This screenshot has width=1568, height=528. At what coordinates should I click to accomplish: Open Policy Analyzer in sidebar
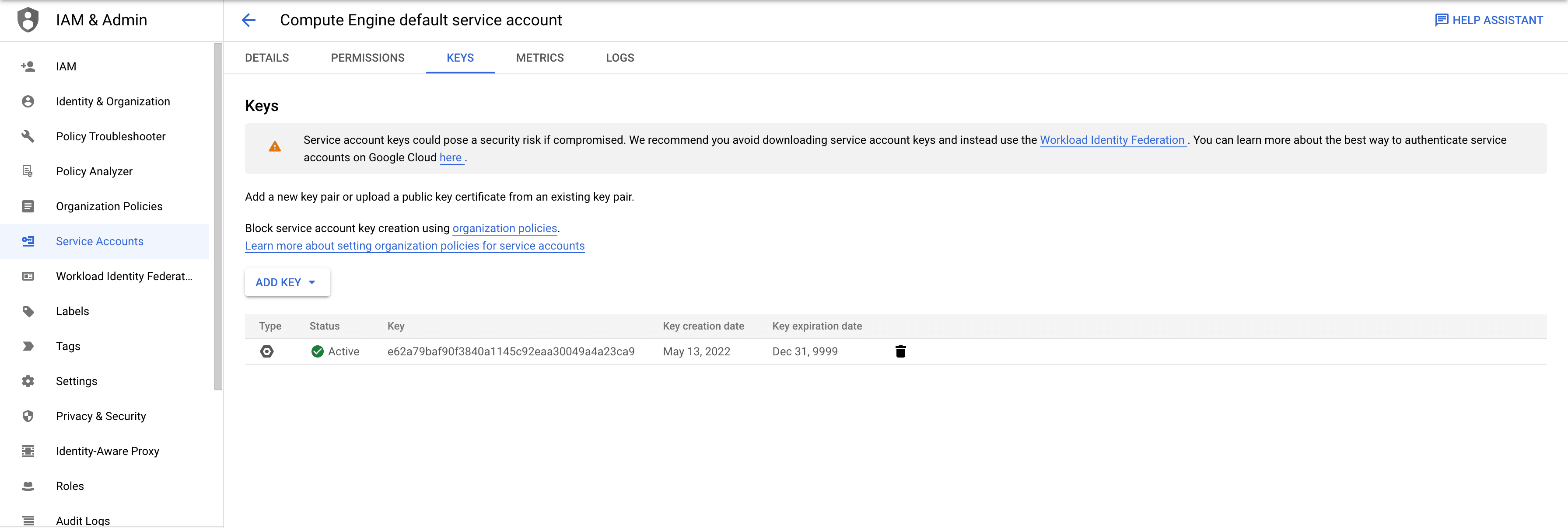click(94, 171)
